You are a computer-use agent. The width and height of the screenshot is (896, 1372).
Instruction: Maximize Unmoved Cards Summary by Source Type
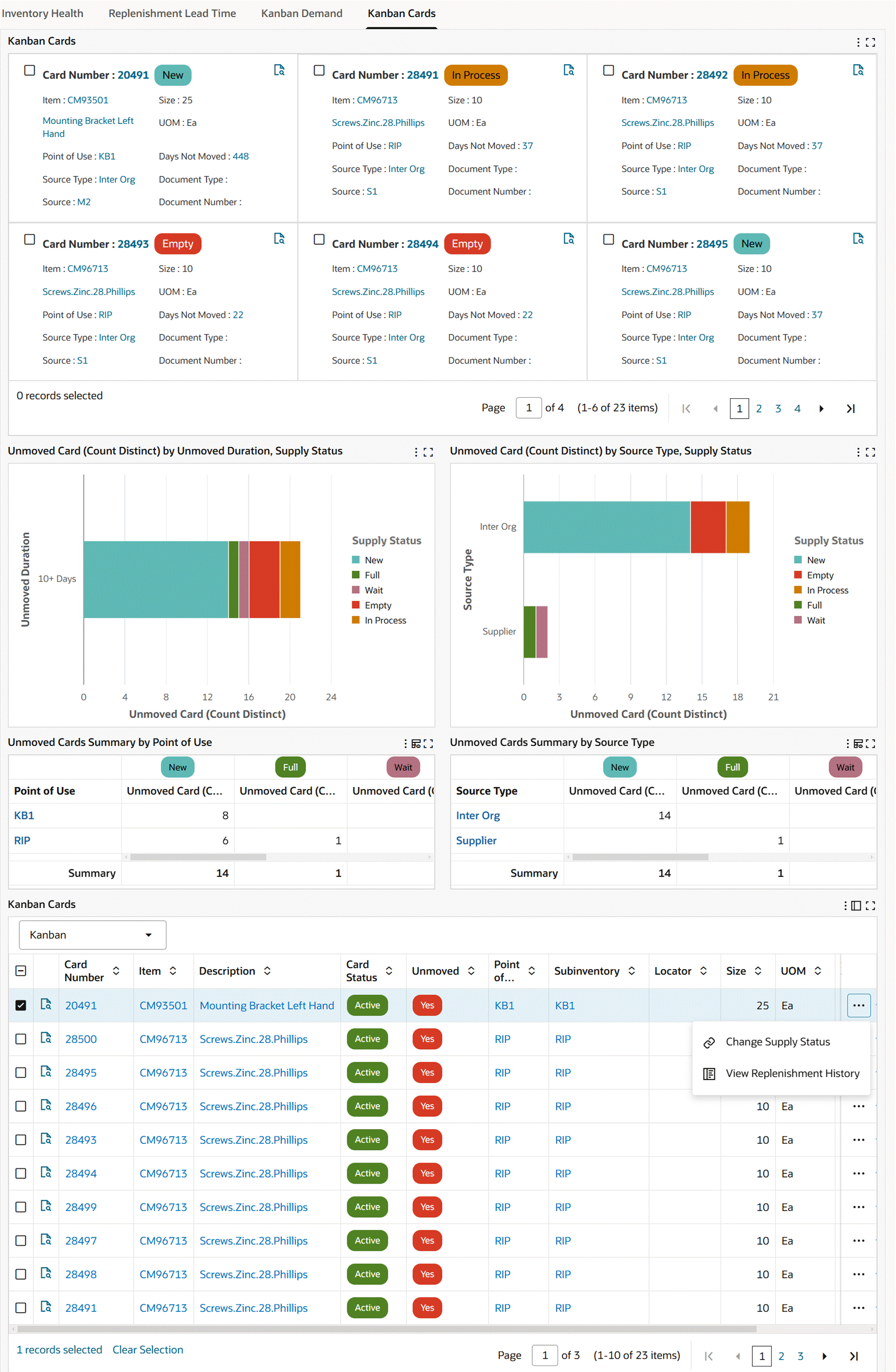point(871,743)
